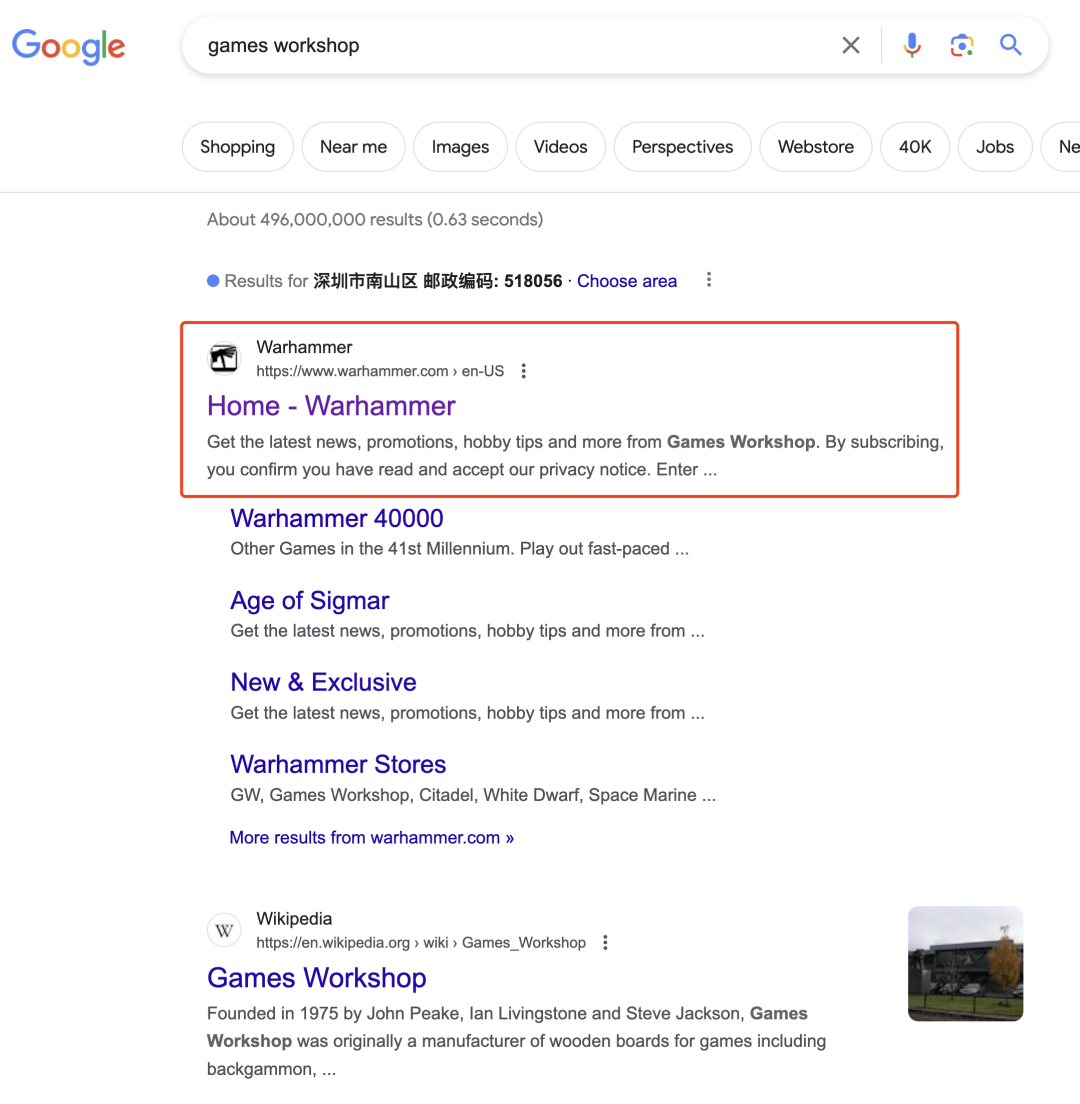Submit search with magnifying glass icon
The image size is (1080, 1104).
[x=1010, y=45]
